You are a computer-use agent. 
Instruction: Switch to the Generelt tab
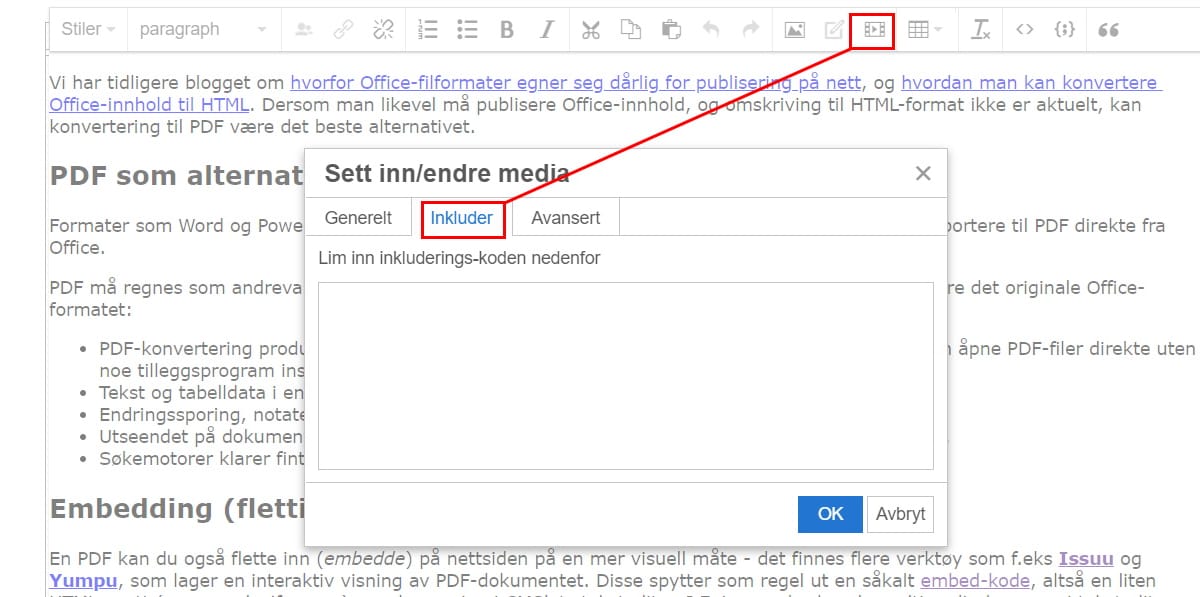(359, 218)
